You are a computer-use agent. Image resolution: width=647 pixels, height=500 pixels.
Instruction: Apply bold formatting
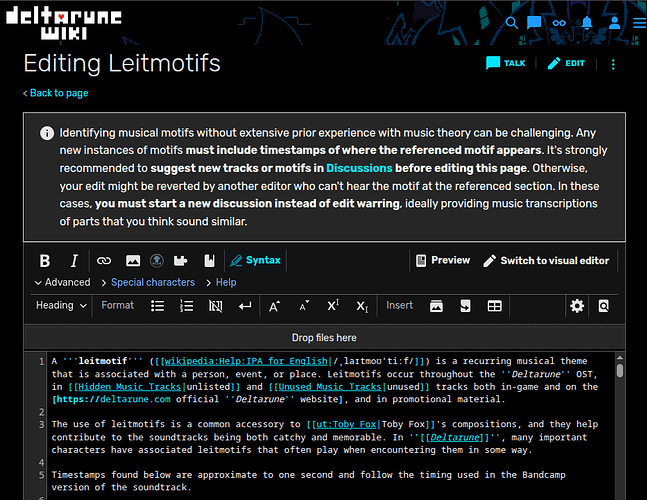pyautogui.click(x=45, y=261)
